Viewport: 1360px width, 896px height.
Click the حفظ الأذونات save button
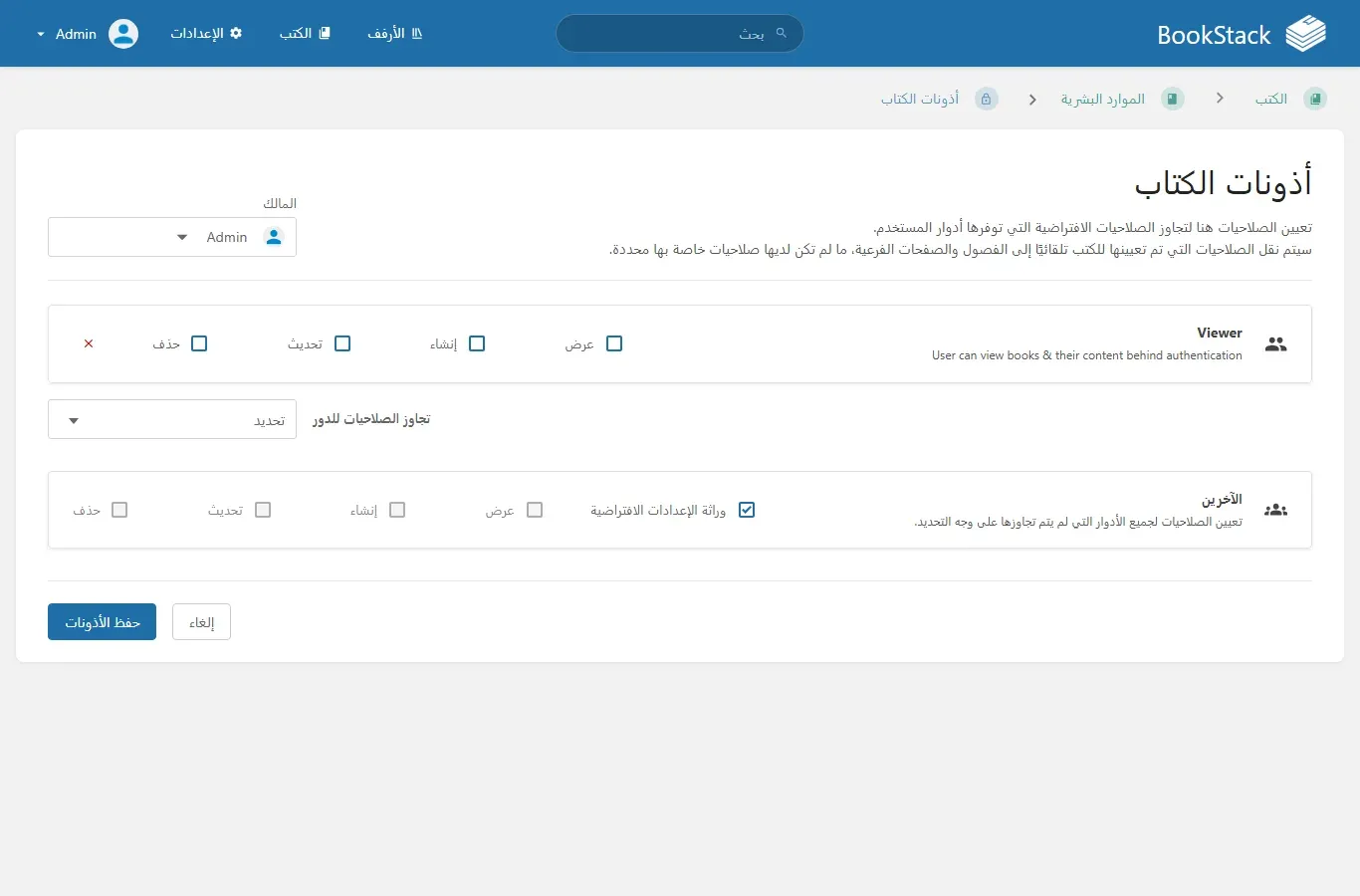pos(102,622)
